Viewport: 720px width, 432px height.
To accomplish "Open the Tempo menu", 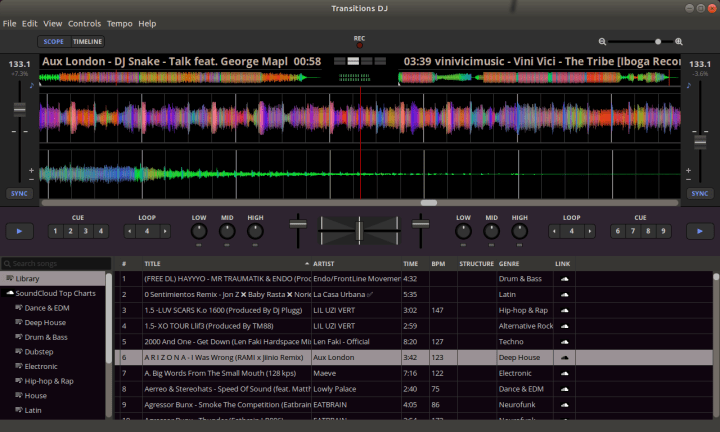I will (x=119, y=23).
